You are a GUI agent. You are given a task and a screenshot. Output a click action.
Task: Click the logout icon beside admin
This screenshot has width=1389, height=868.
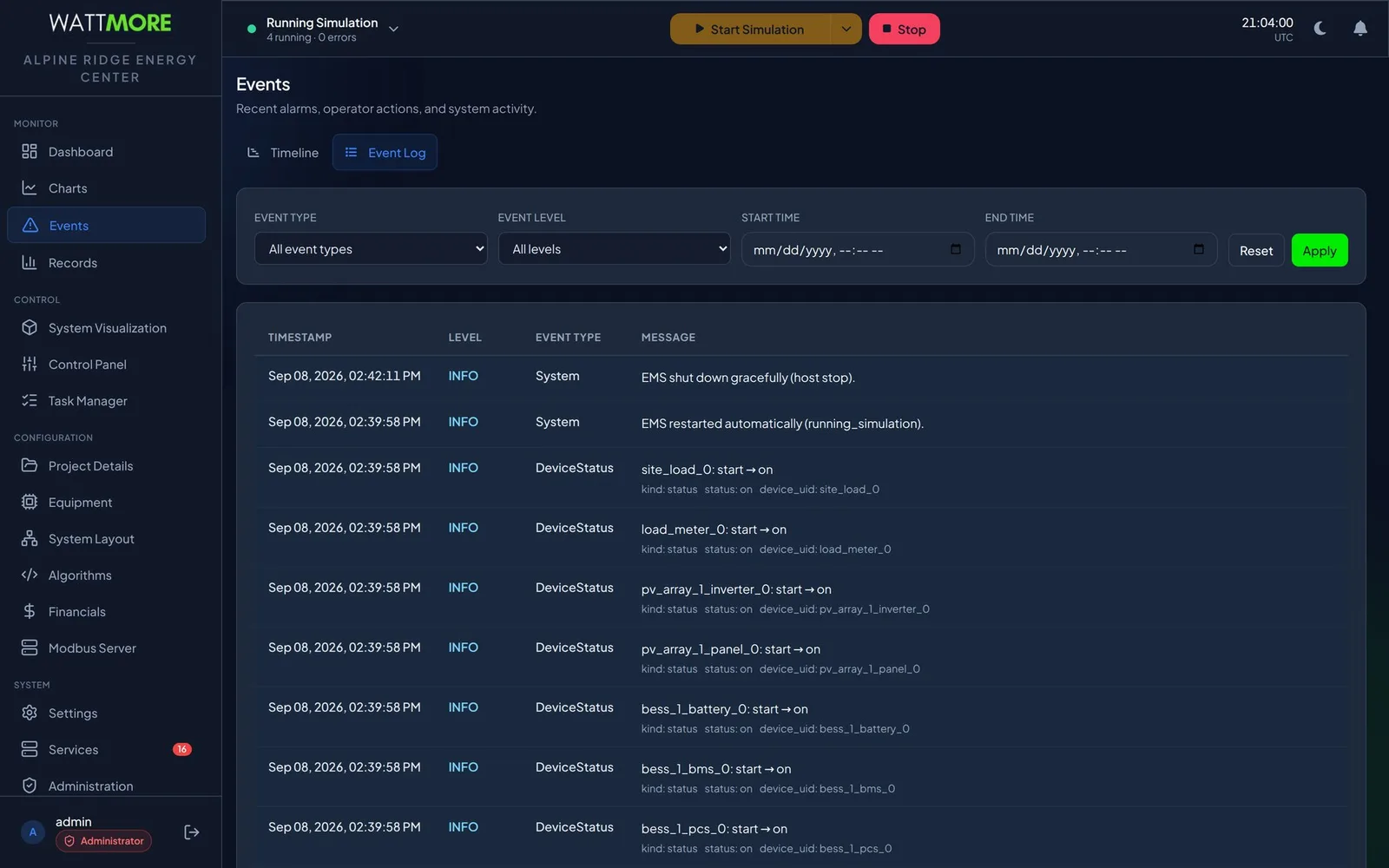[x=192, y=832]
